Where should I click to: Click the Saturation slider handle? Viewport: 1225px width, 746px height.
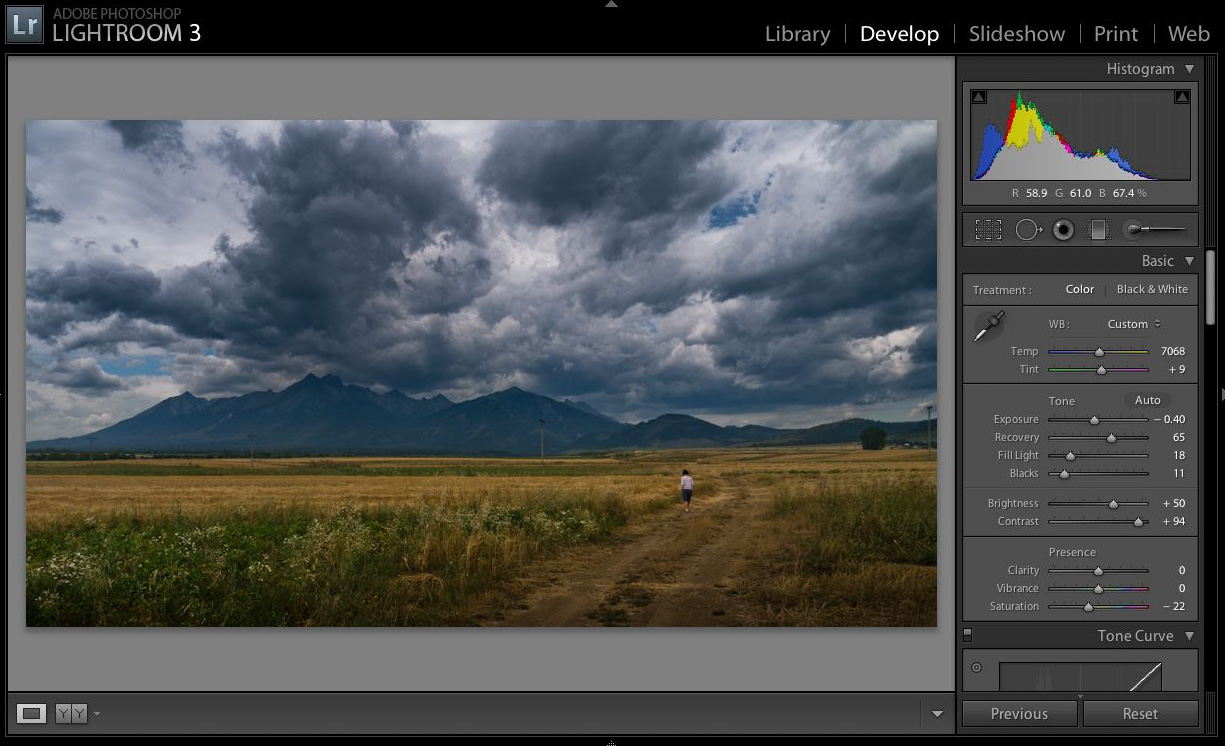[x=1088, y=607]
